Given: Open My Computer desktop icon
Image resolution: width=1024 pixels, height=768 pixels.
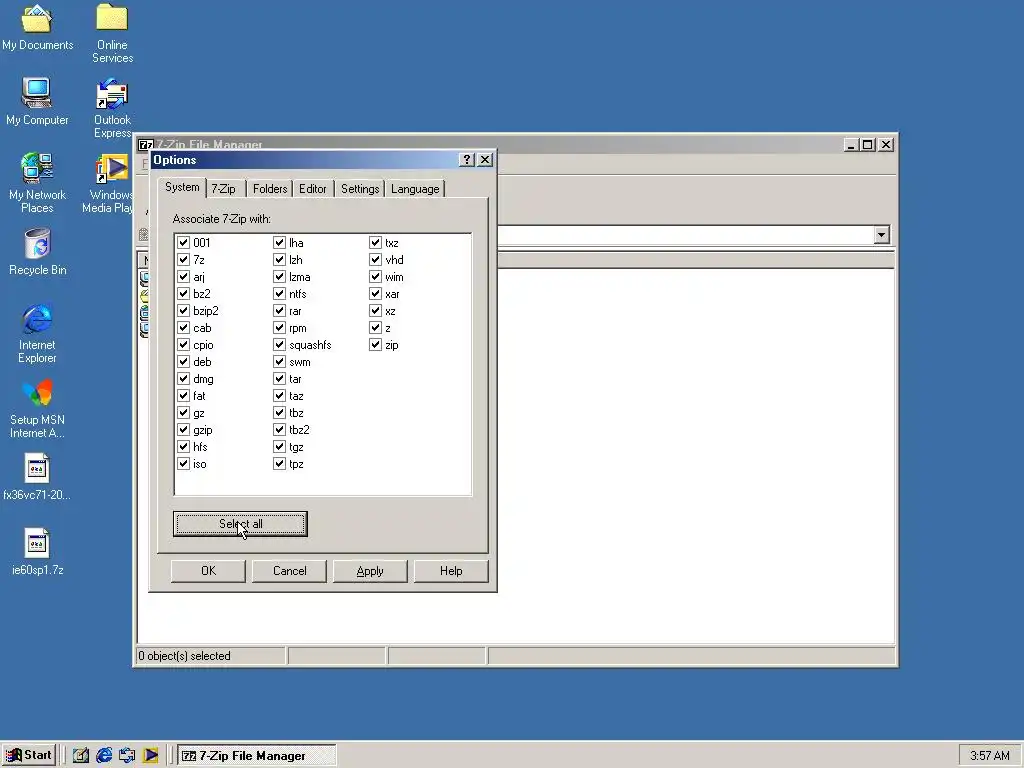Looking at the screenshot, I should click(37, 101).
